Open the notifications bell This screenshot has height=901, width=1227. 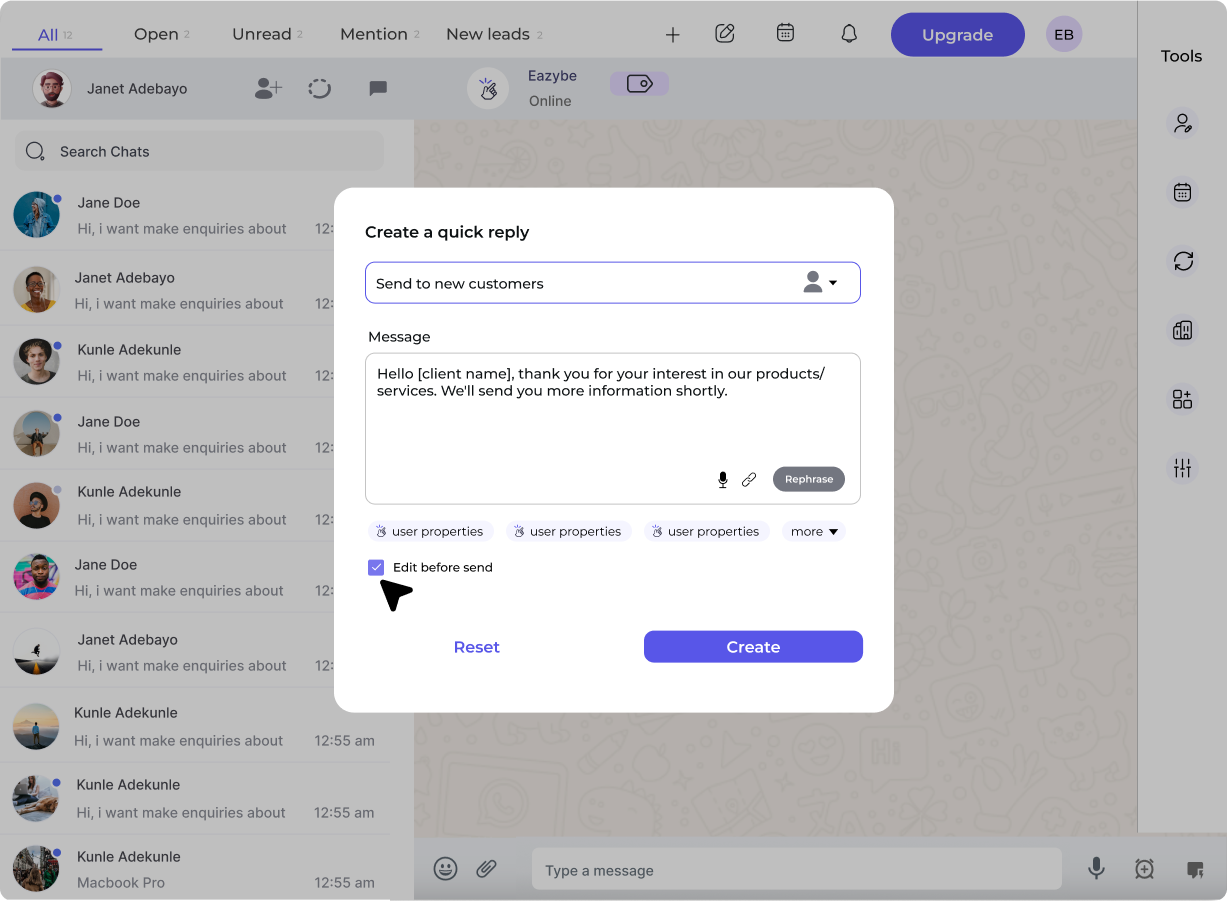(x=848, y=33)
